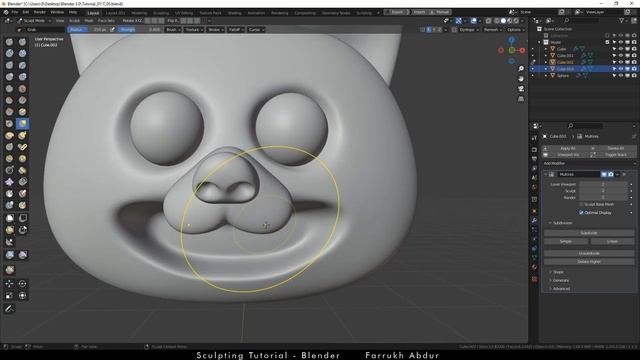Select the active Grab brush tool icon
Viewport: 640px width, 360px height.
[22, 123]
